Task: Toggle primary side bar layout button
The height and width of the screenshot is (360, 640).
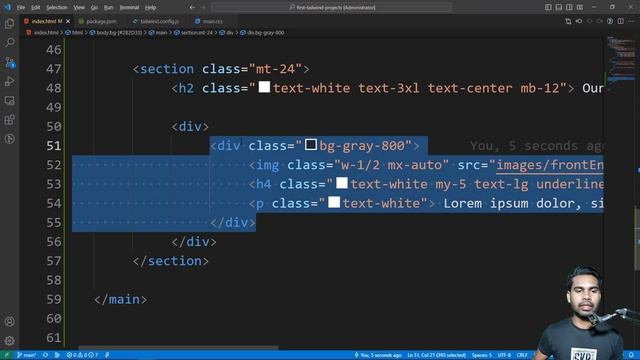Action: coord(548,7)
